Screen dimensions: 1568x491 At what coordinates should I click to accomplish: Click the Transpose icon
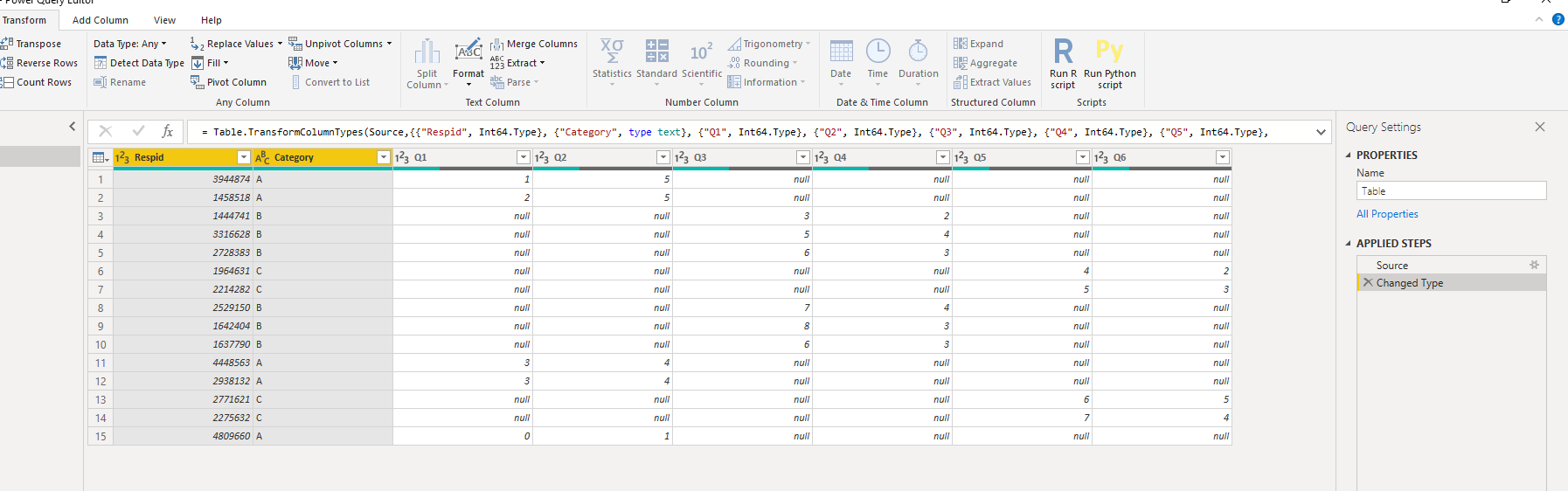7,43
